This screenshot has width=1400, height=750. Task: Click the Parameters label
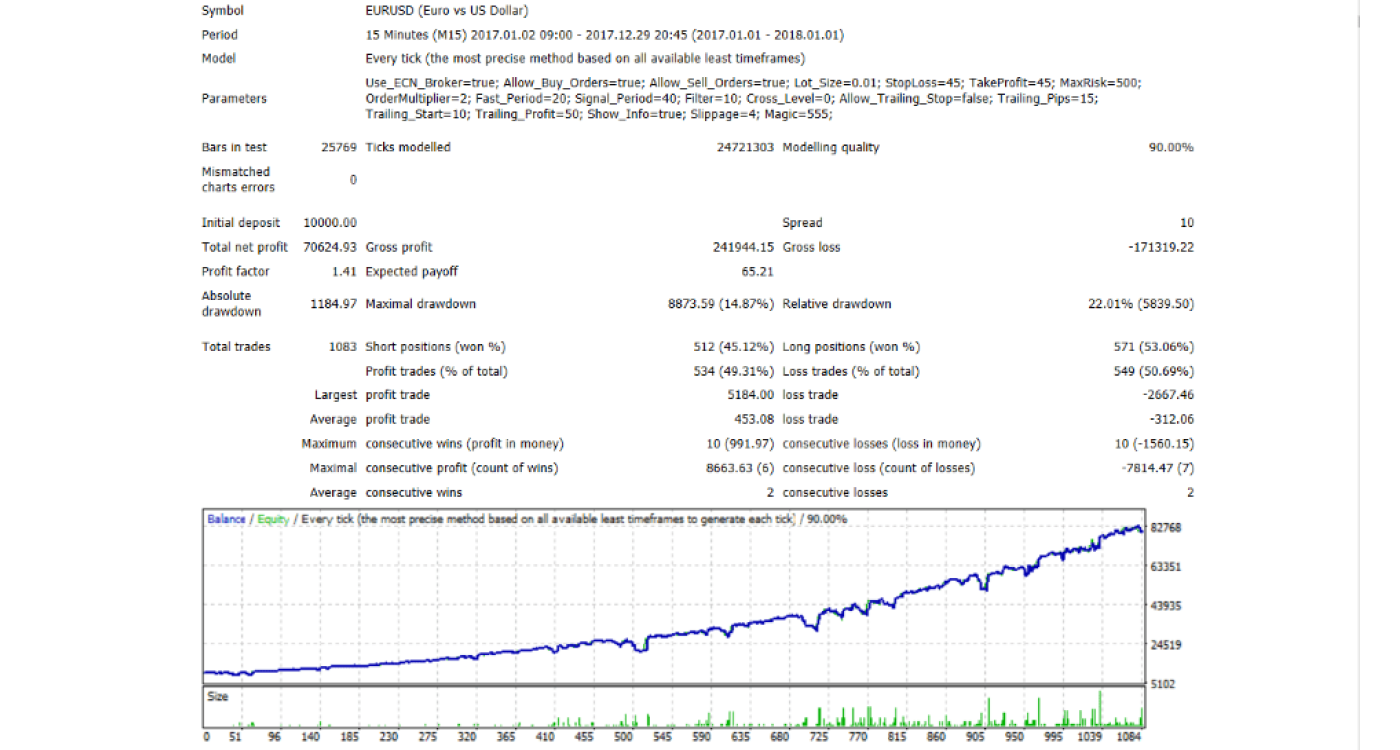234,99
